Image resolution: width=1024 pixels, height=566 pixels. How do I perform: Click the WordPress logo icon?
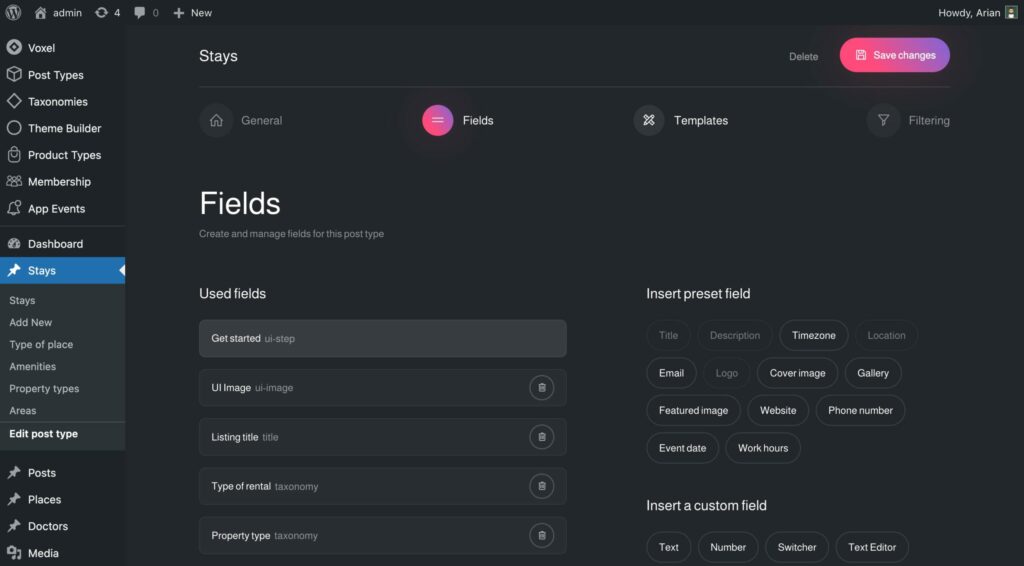[x=14, y=13]
